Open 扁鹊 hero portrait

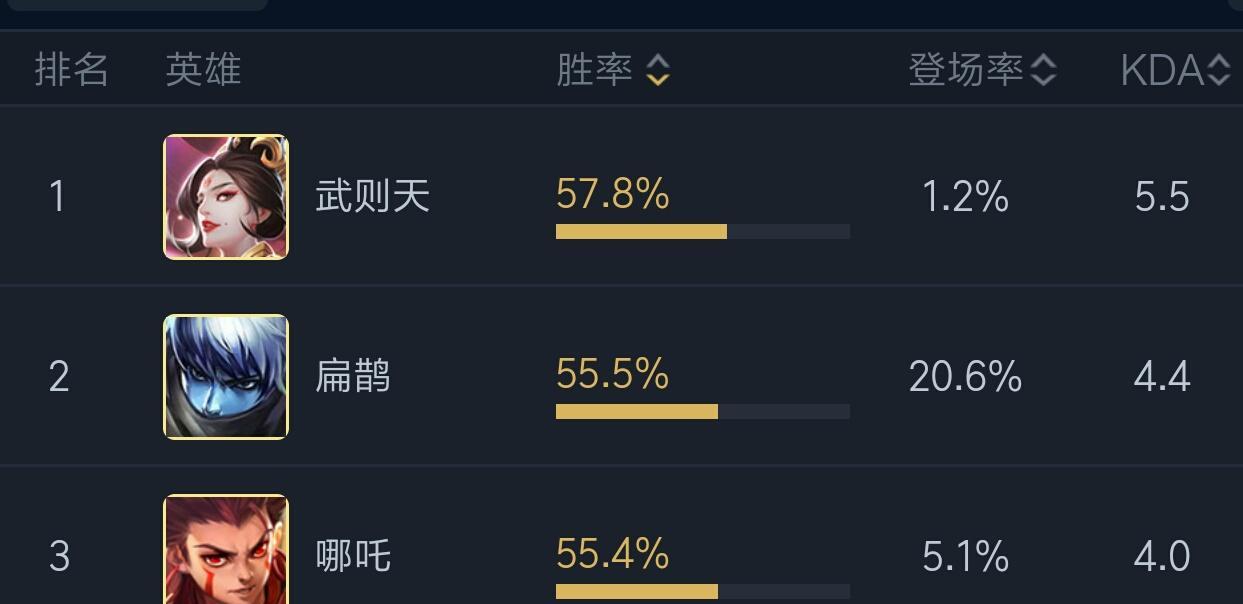coord(226,377)
